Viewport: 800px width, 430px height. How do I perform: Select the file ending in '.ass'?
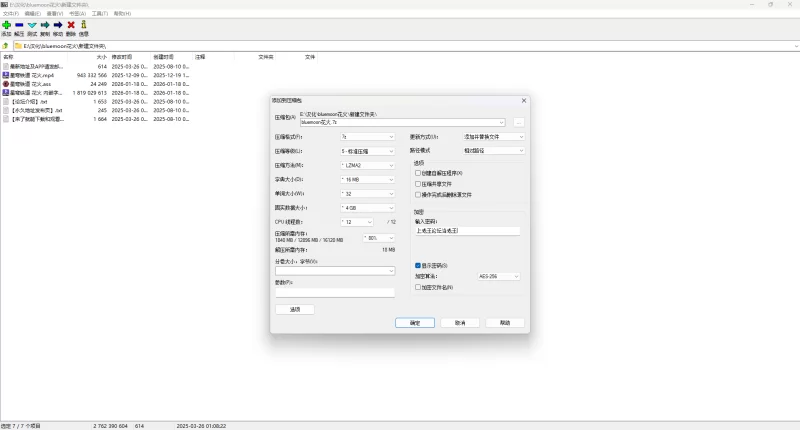31,84
